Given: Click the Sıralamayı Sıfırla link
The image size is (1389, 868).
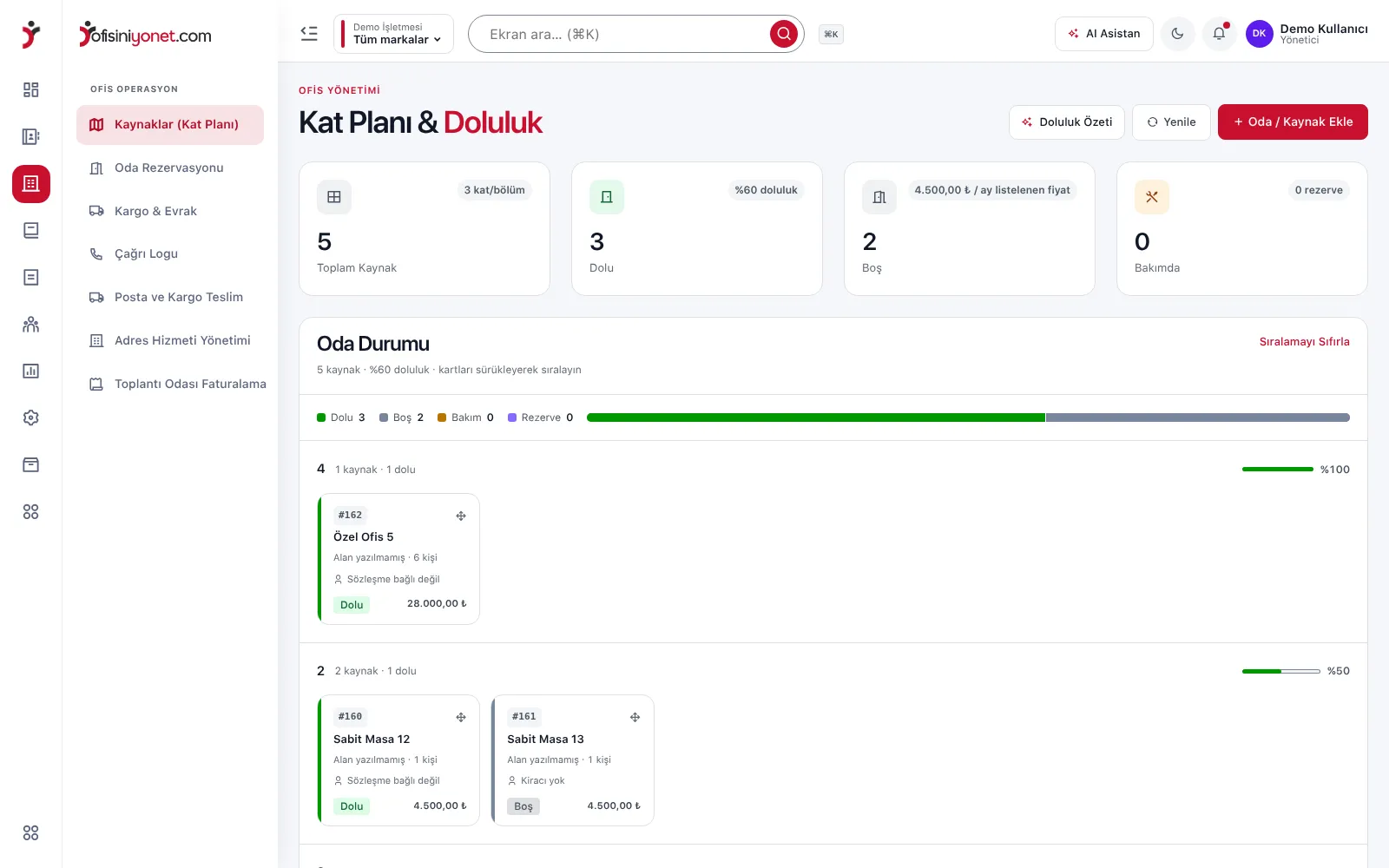Looking at the screenshot, I should pyautogui.click(x=1305, y=342).
